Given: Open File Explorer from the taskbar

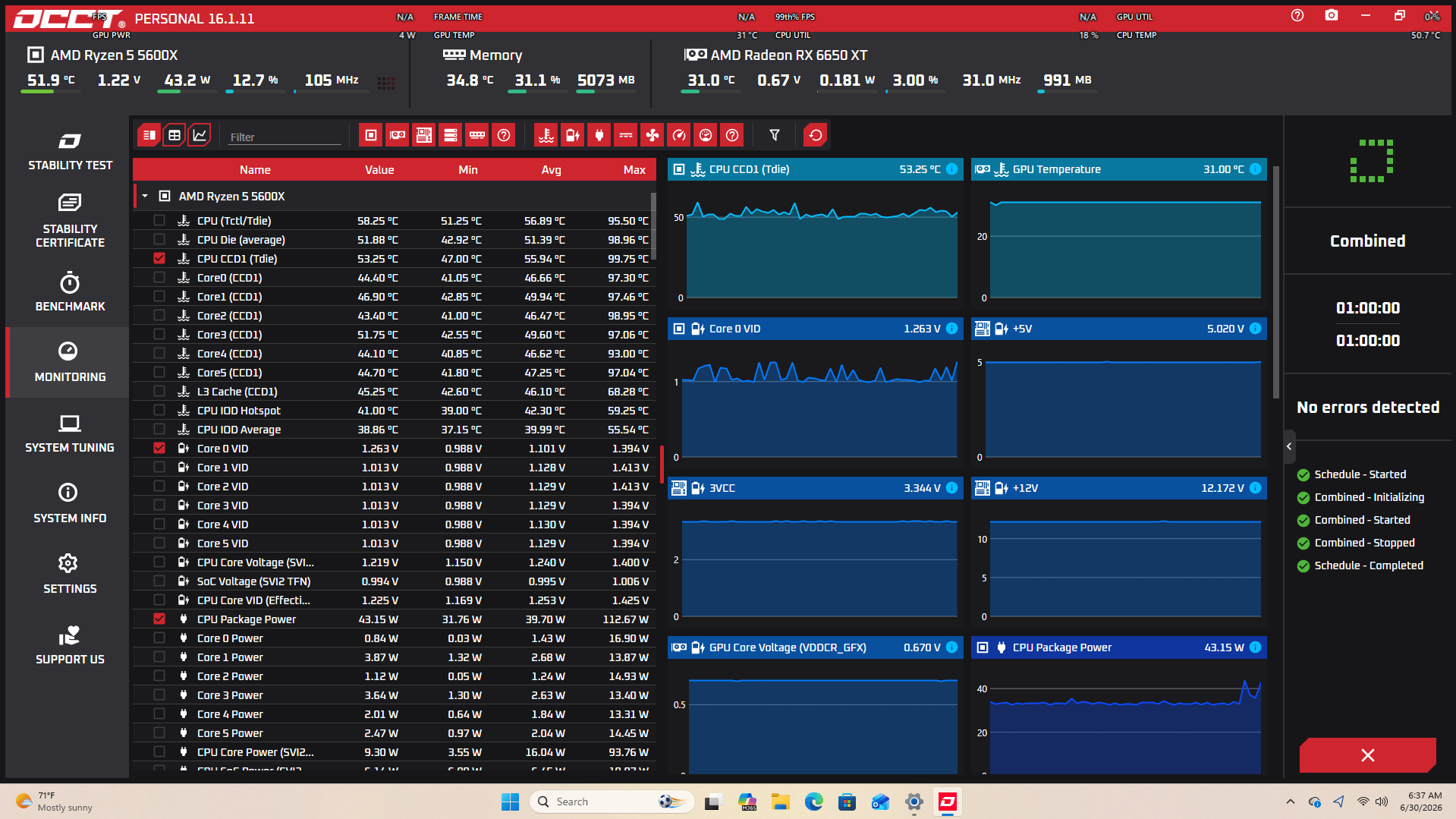Looking at the screenshot, I should 781,802.
